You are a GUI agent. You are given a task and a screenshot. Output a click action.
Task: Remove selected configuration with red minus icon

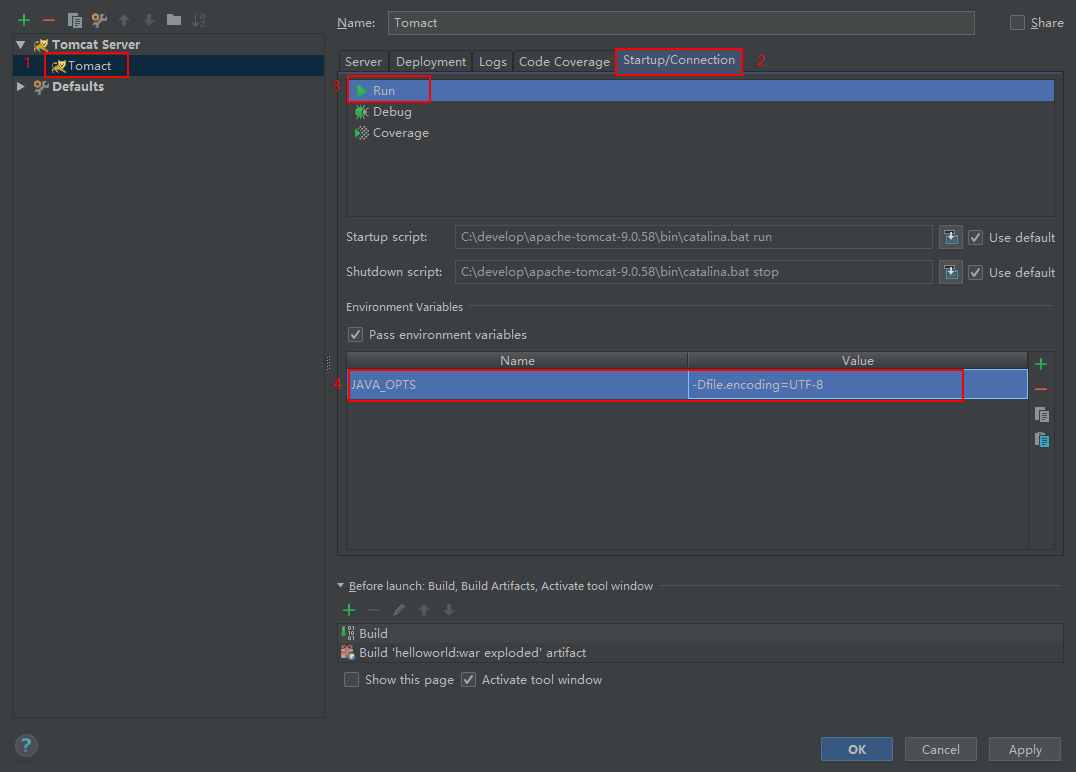tap(49, 20)
